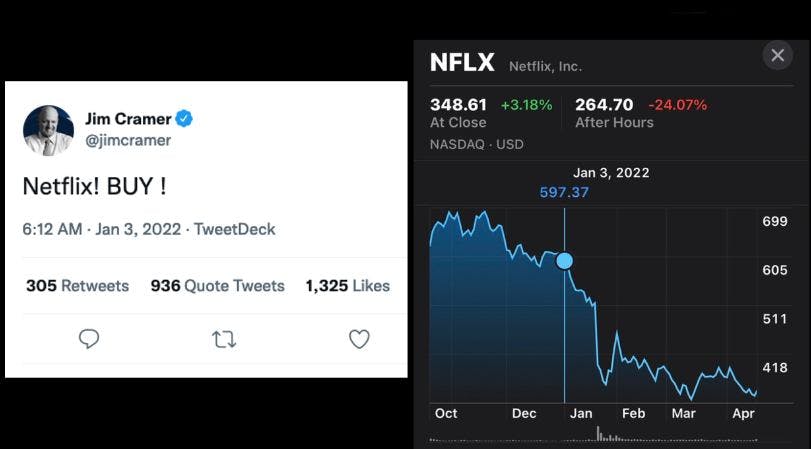Click the 6:12 AM Jan 3, 2022 timestamp

[101, 229]
